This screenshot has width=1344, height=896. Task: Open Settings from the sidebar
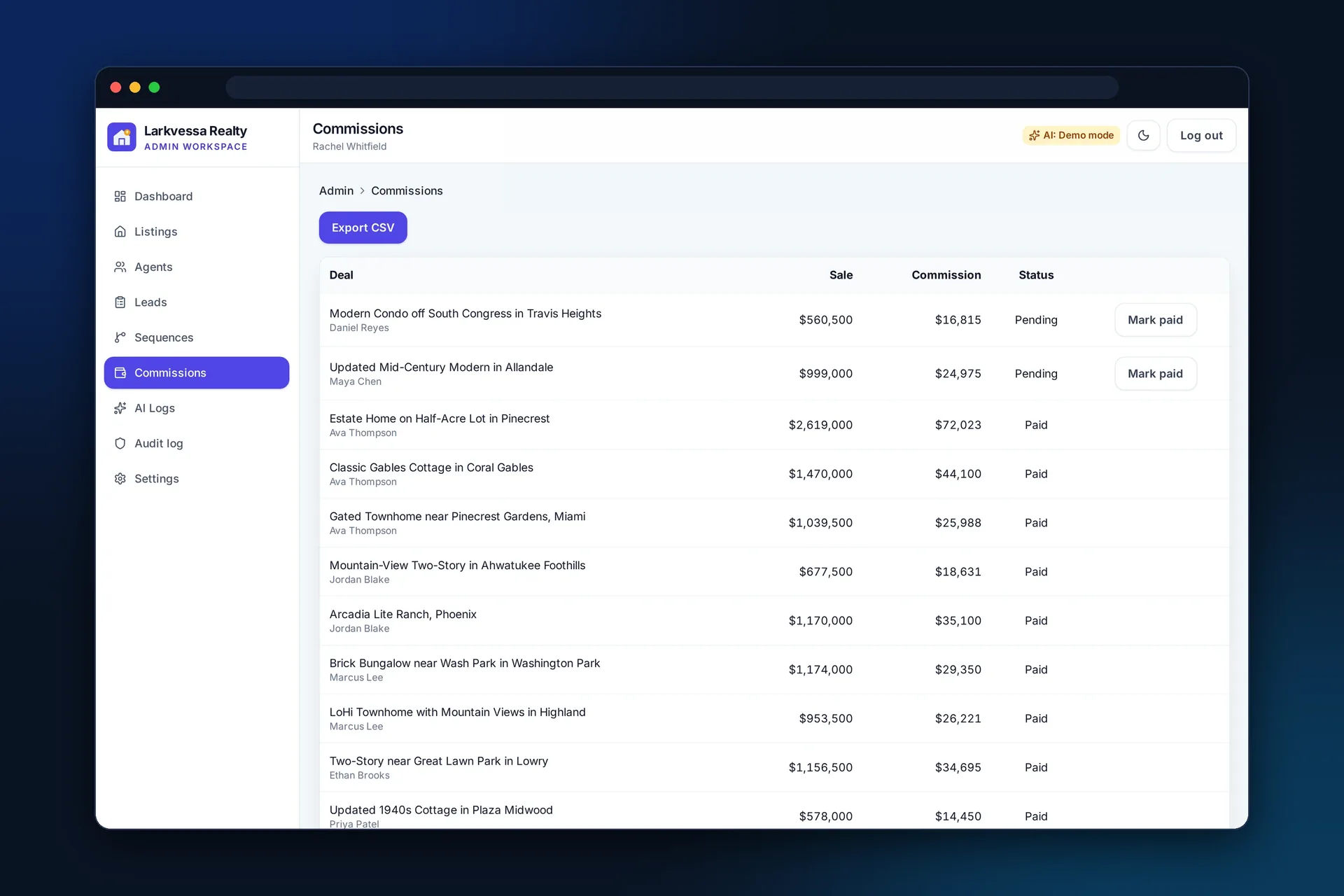click(x=197, y=479)
